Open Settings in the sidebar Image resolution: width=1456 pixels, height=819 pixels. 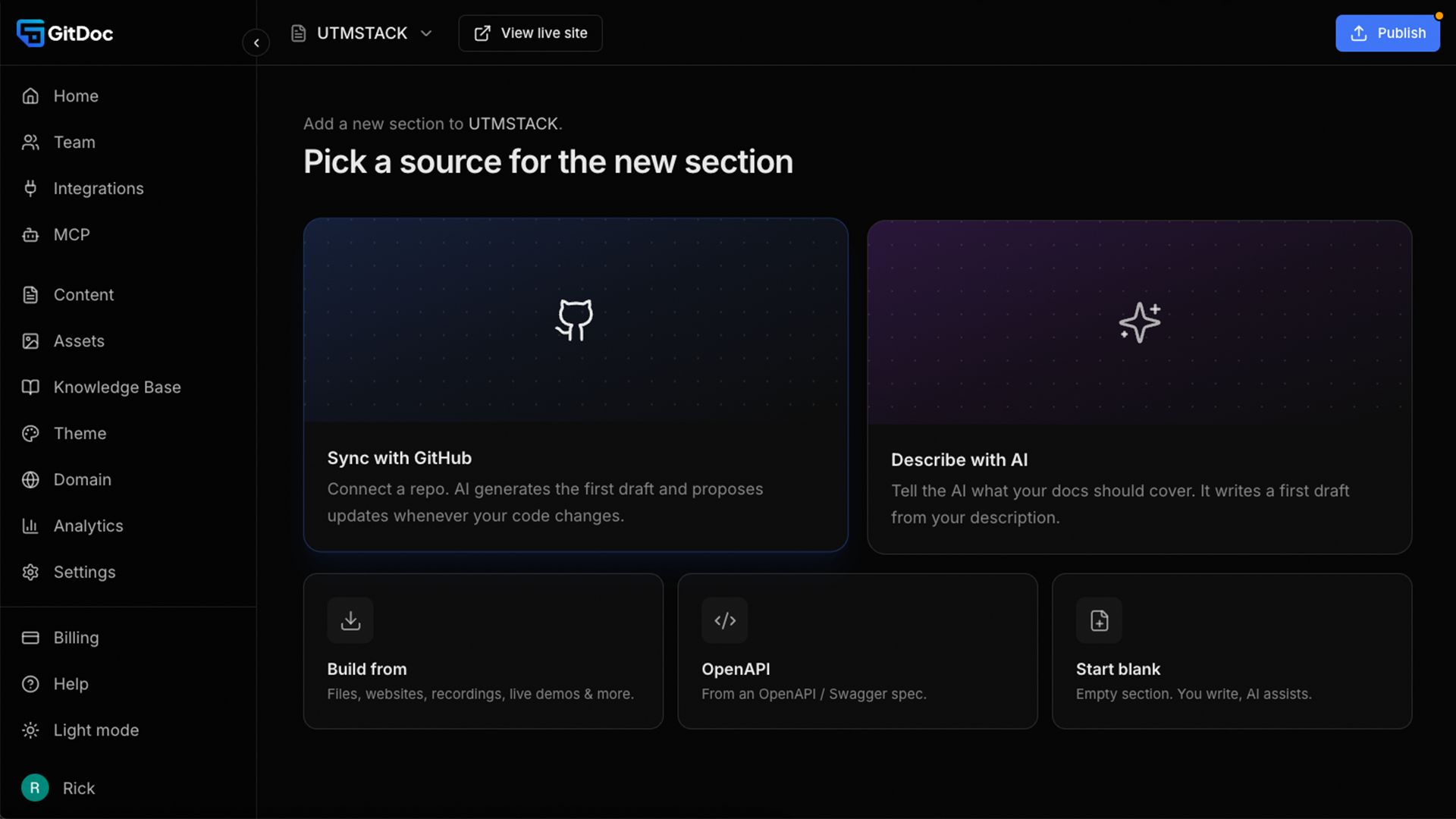[84, 573]
